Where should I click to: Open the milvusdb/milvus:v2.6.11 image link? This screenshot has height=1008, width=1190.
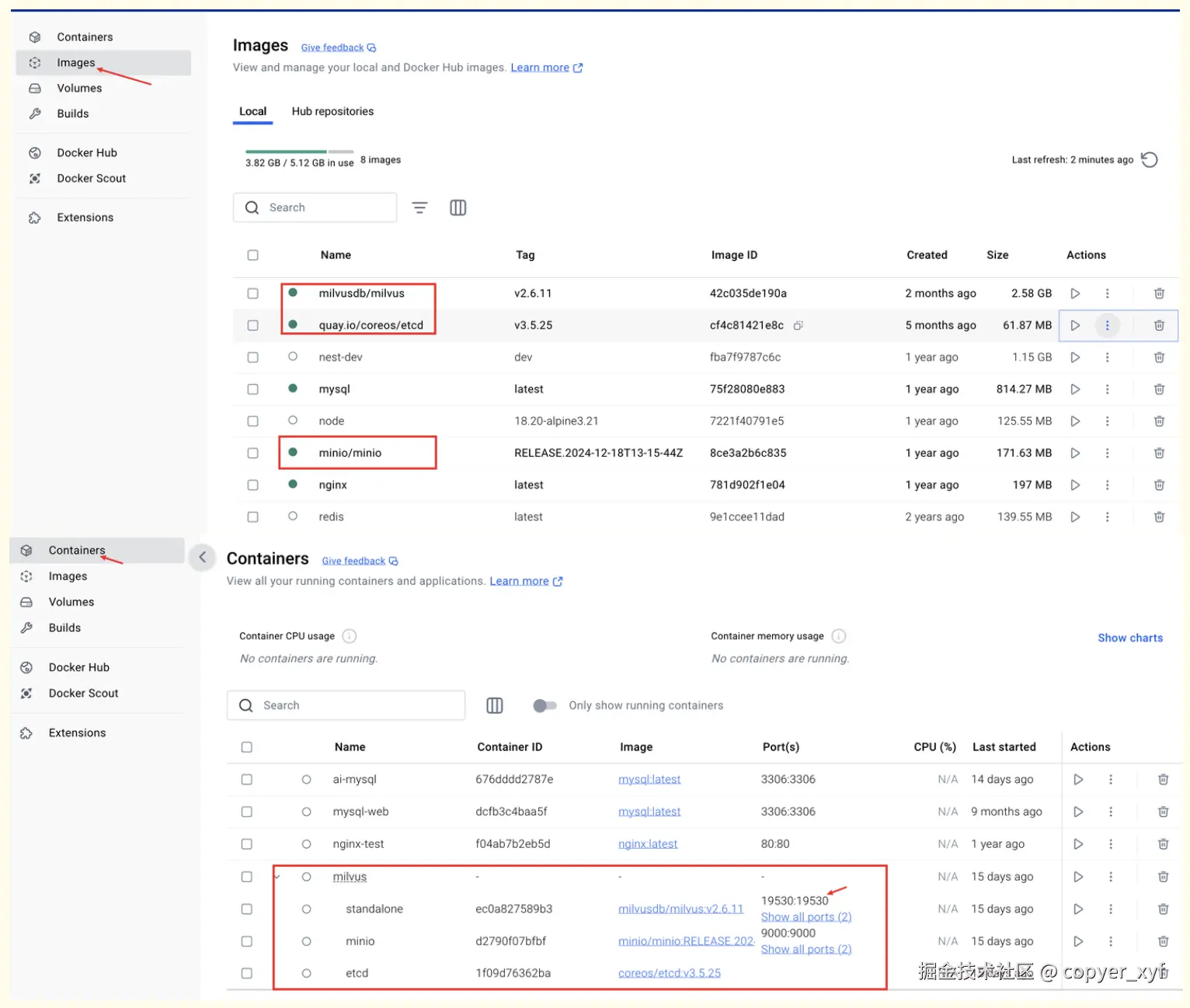pyautogui.click(x=680, y=909)
